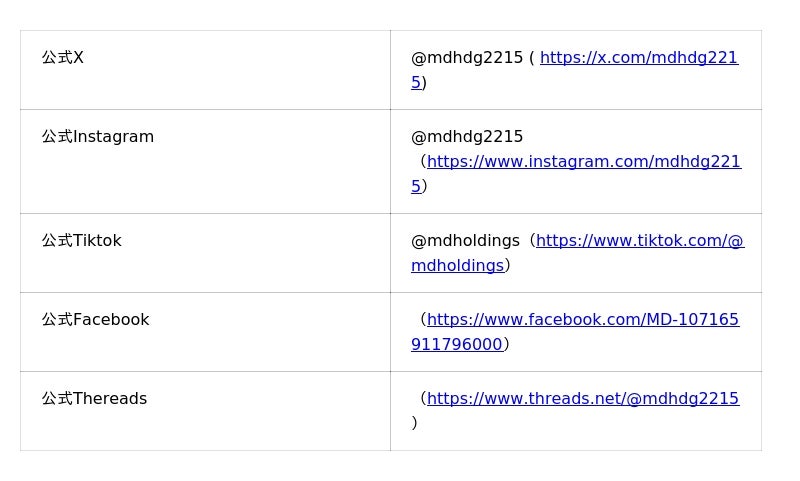Viewport: 800px width, 481px height.
Task: Click the wrapped '911796000' part of the Facebook link
Action: tap(456, 345)
